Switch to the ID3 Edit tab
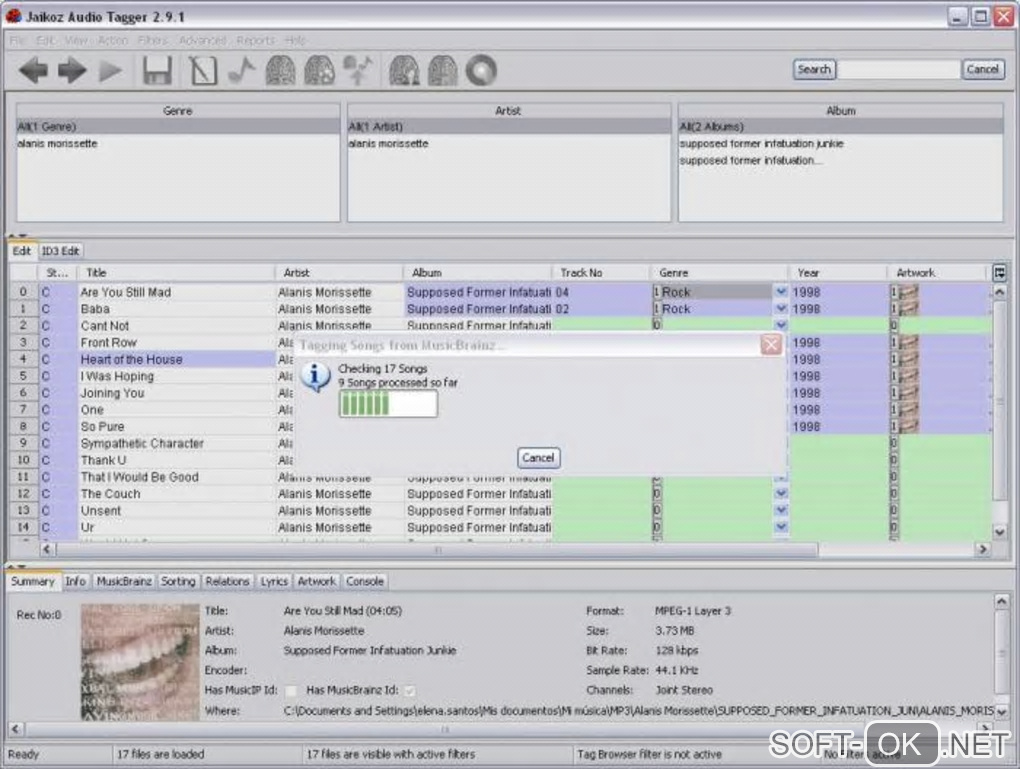 point(60,251)
